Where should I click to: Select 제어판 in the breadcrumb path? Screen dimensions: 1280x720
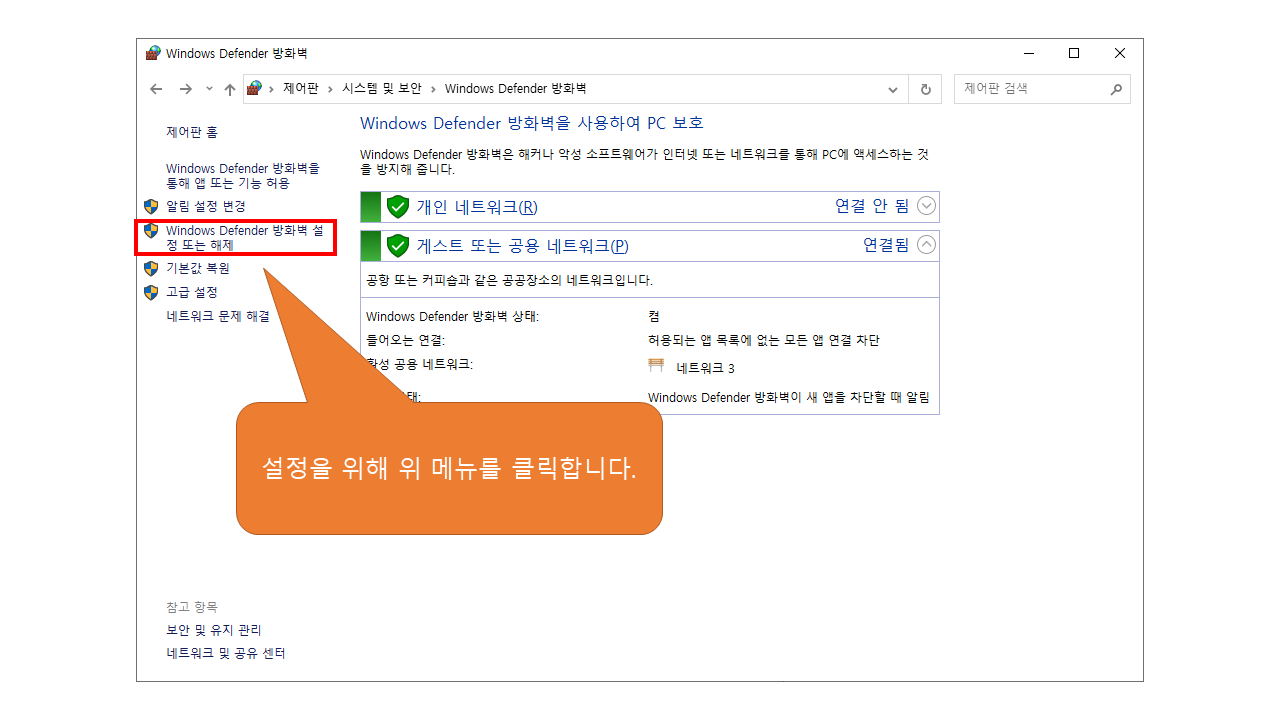[300, 89]
